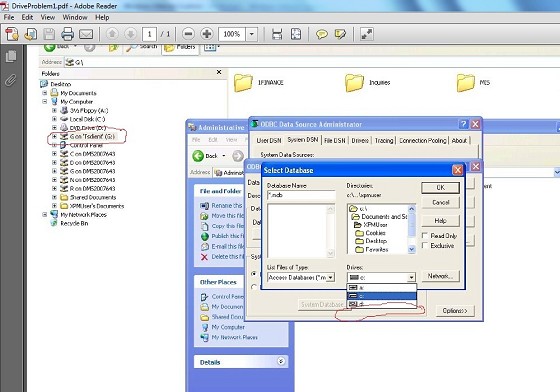This screenshot has width=560, height=392.
Task: Click the ODBC dialog help question mark
Action: [x=463, y=124]
